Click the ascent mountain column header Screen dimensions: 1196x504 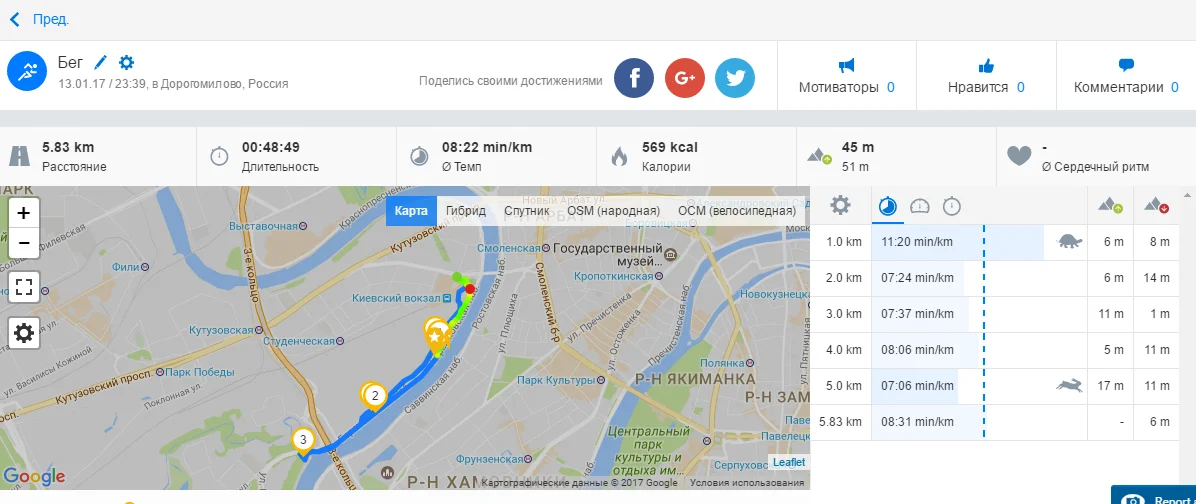click(1111, 205)
